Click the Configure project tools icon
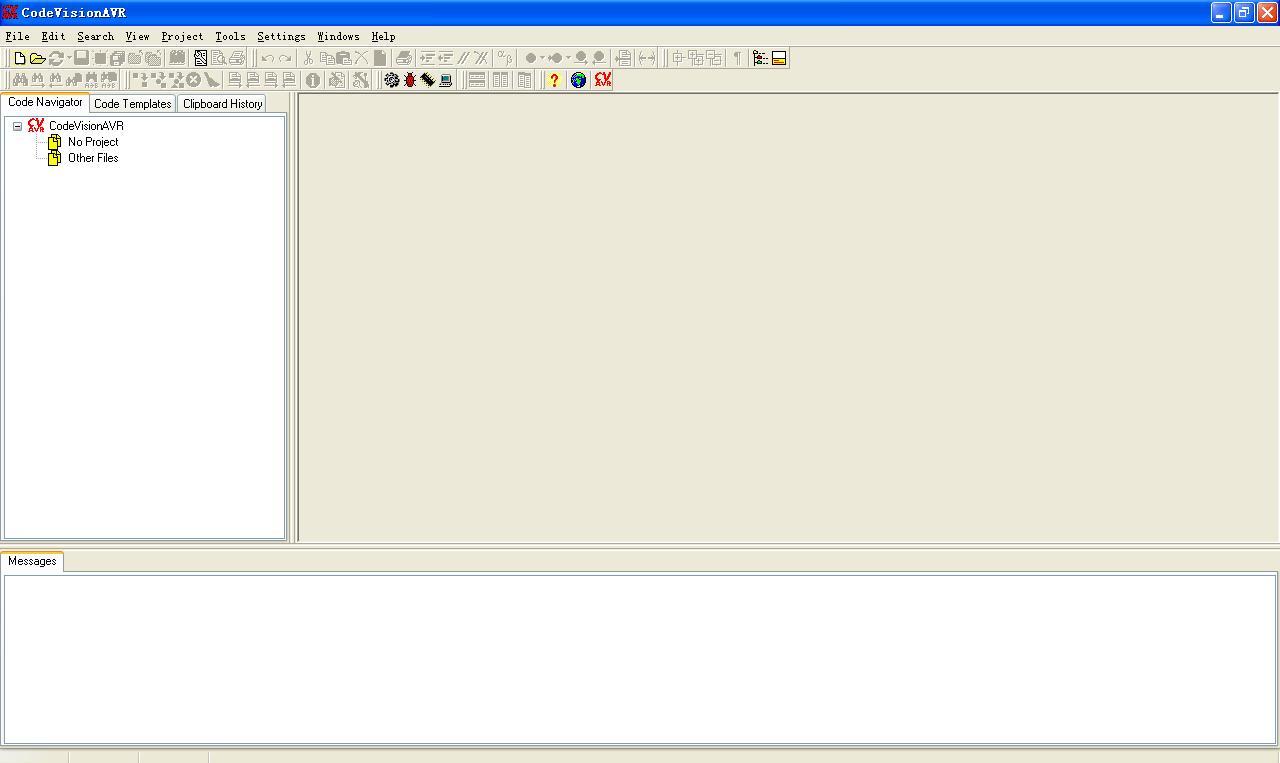 360,80
